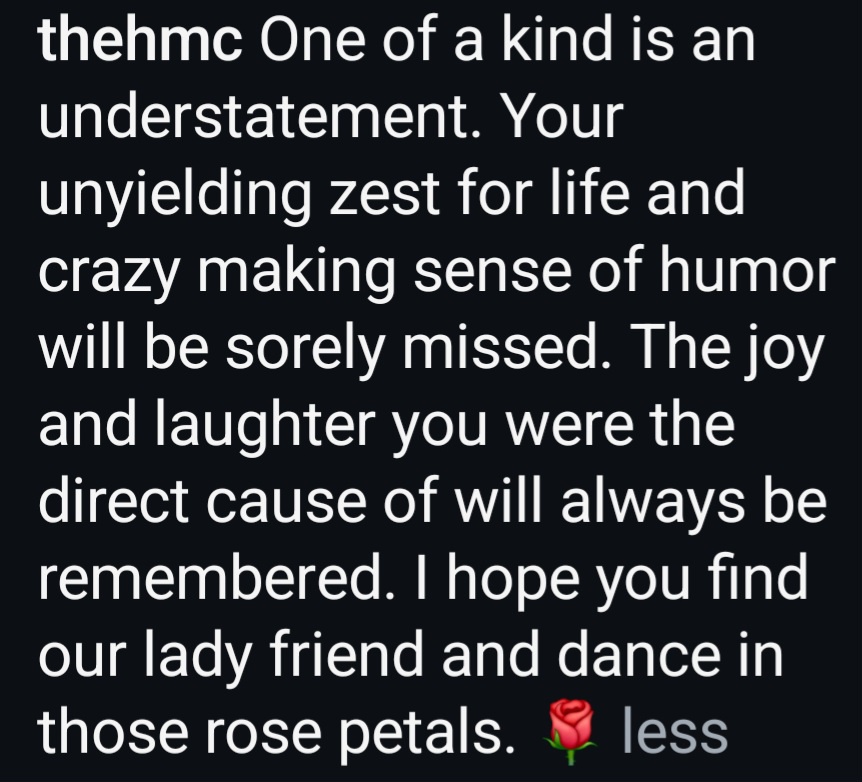Select the phrase sense of humor
The width and height of the screenshot is (862, 782).
pos(624,271)
